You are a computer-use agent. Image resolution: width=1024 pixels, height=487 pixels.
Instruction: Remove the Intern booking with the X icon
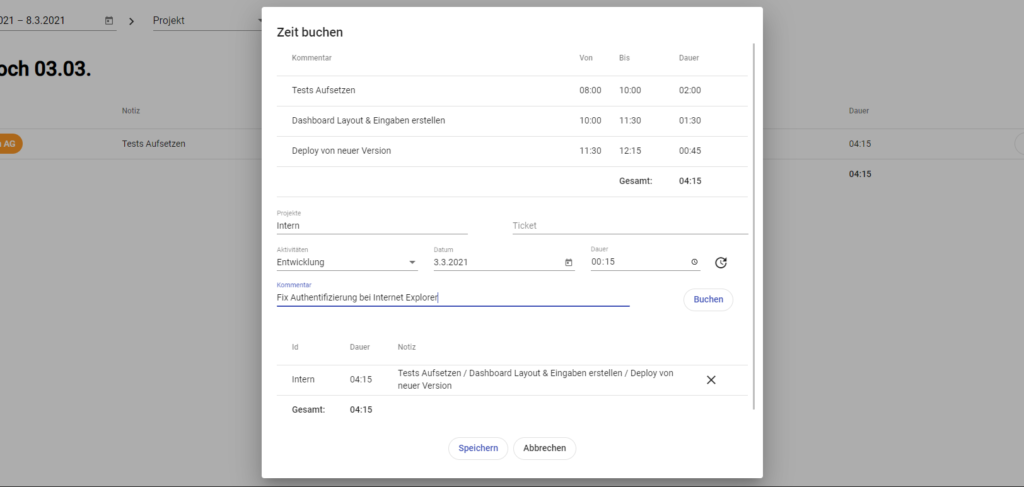[711, 380]
